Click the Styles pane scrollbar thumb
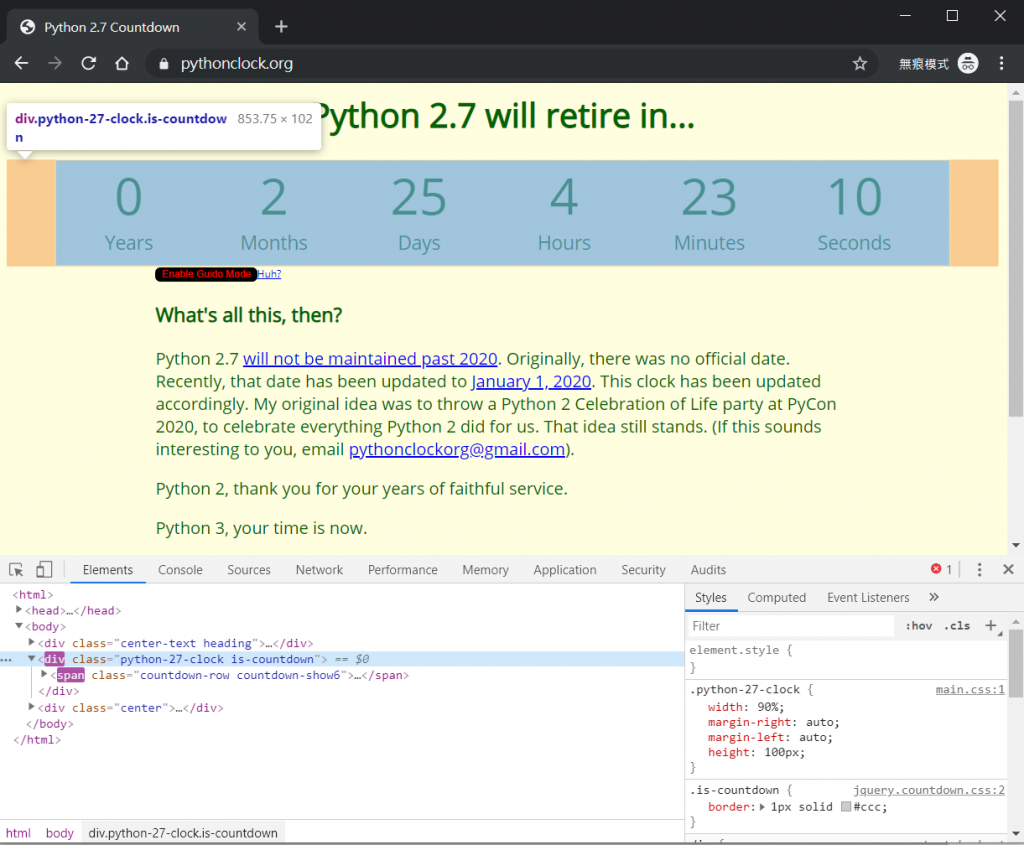 (1016, 662)
